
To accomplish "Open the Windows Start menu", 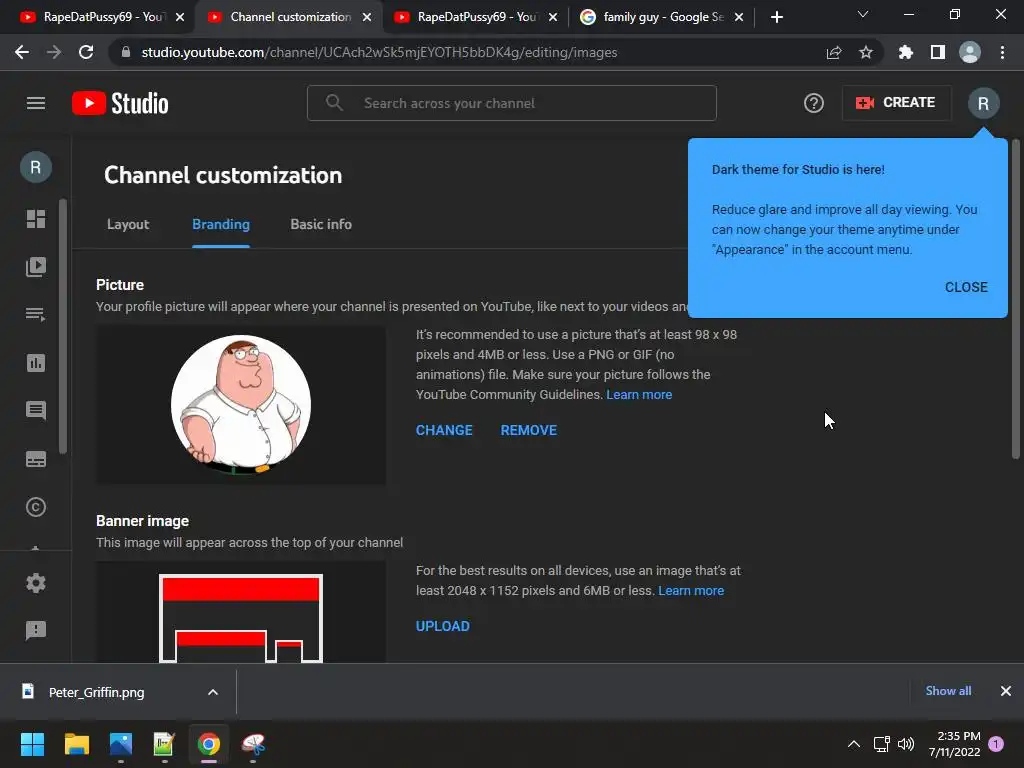I will [32, 744].
